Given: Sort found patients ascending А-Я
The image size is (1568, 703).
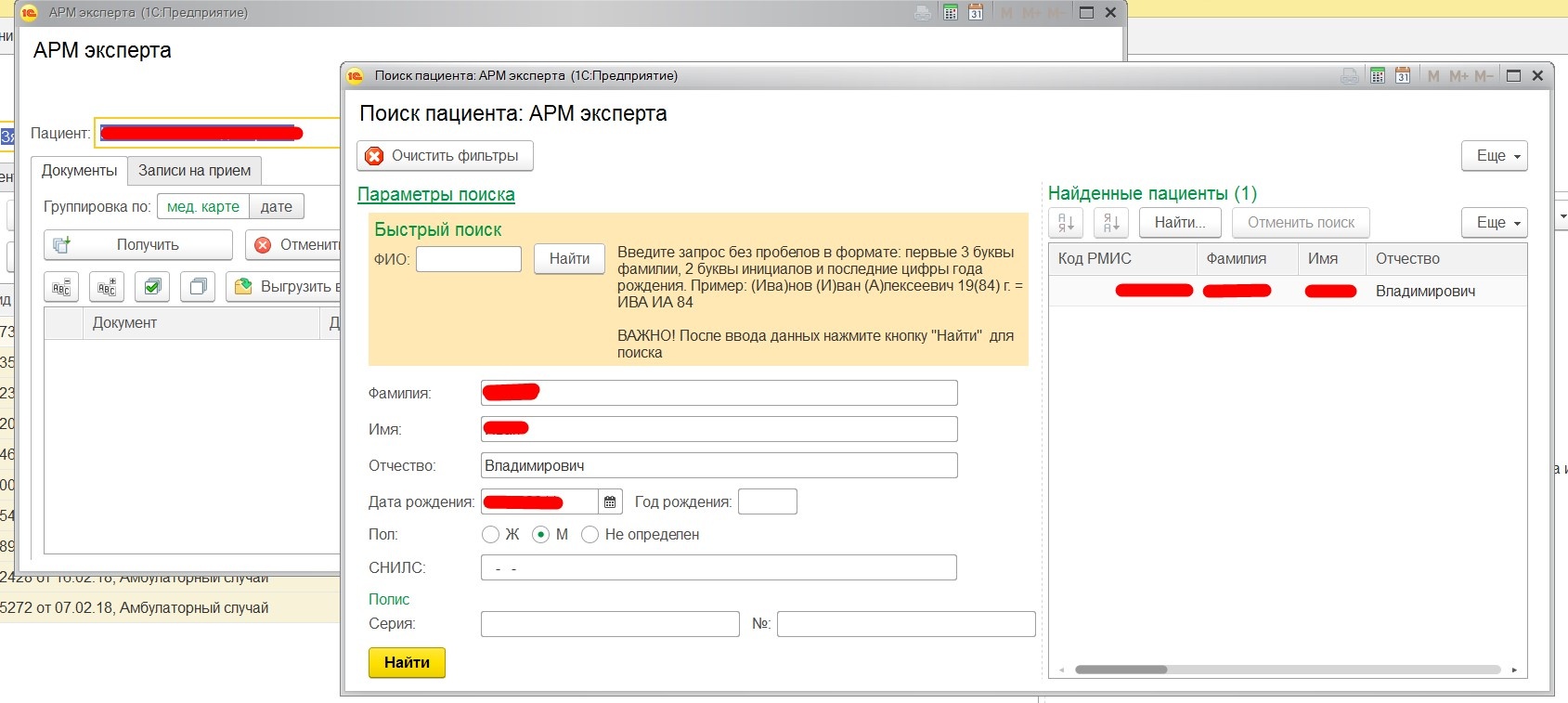Looking at the screenshot, I should coord(1066,223).
